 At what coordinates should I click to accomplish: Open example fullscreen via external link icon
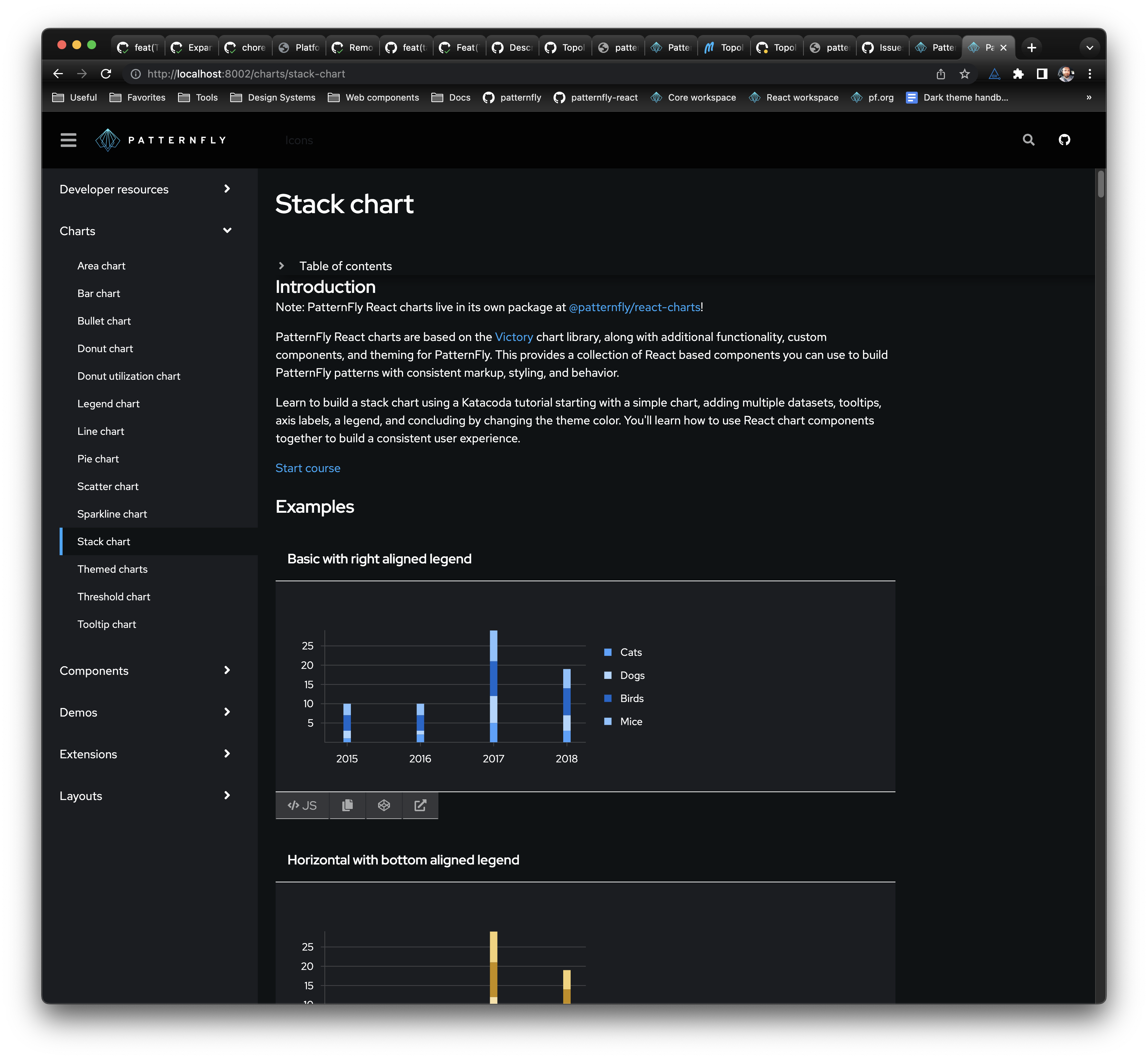420,805
